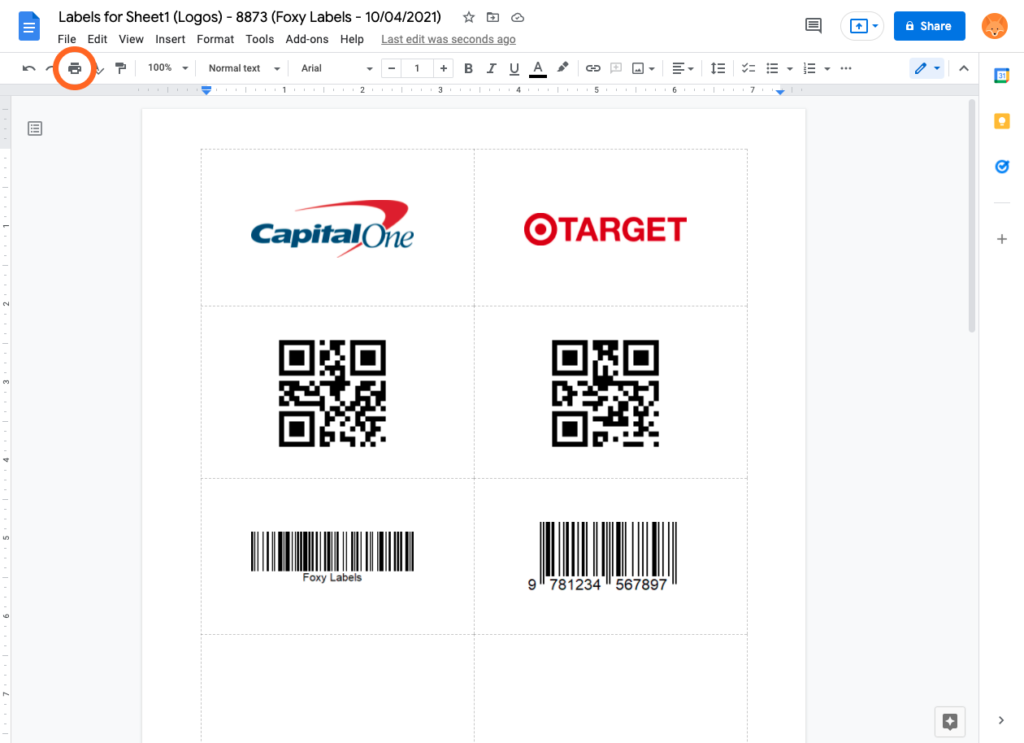Select the Highlight color marker icon

(563, 68)
